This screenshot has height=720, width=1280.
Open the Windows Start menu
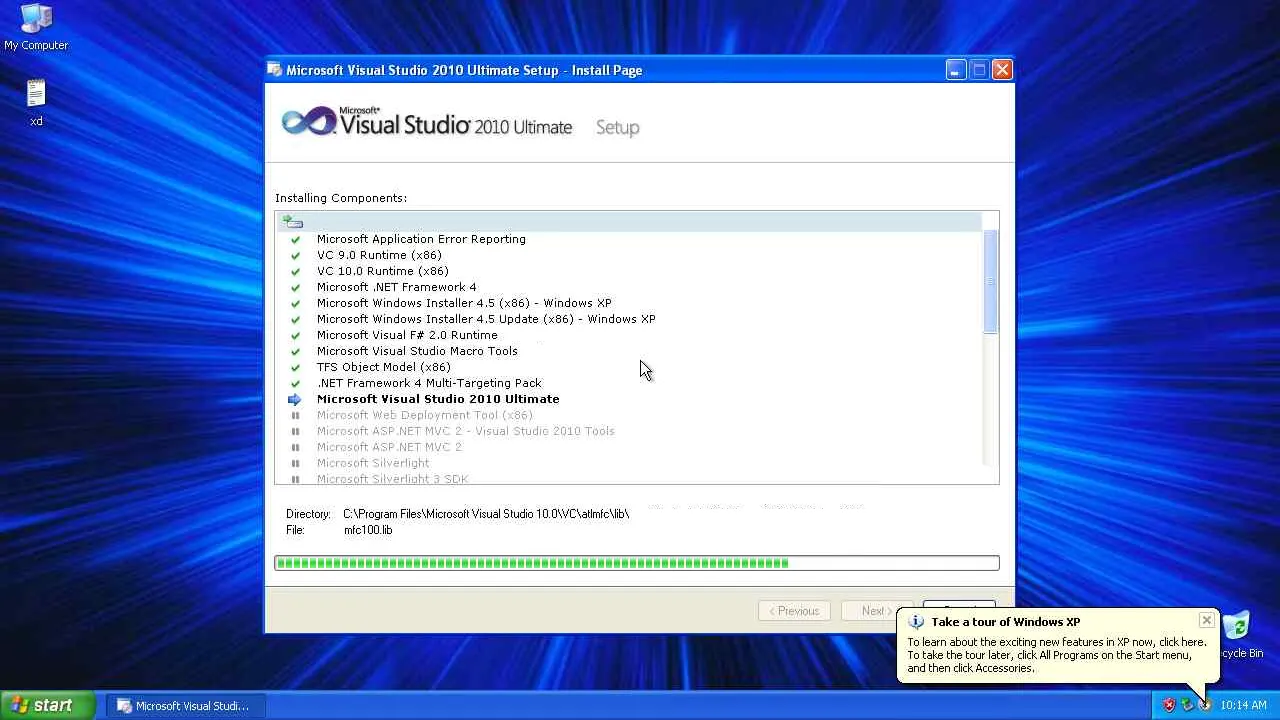click(x=47, y=705)
